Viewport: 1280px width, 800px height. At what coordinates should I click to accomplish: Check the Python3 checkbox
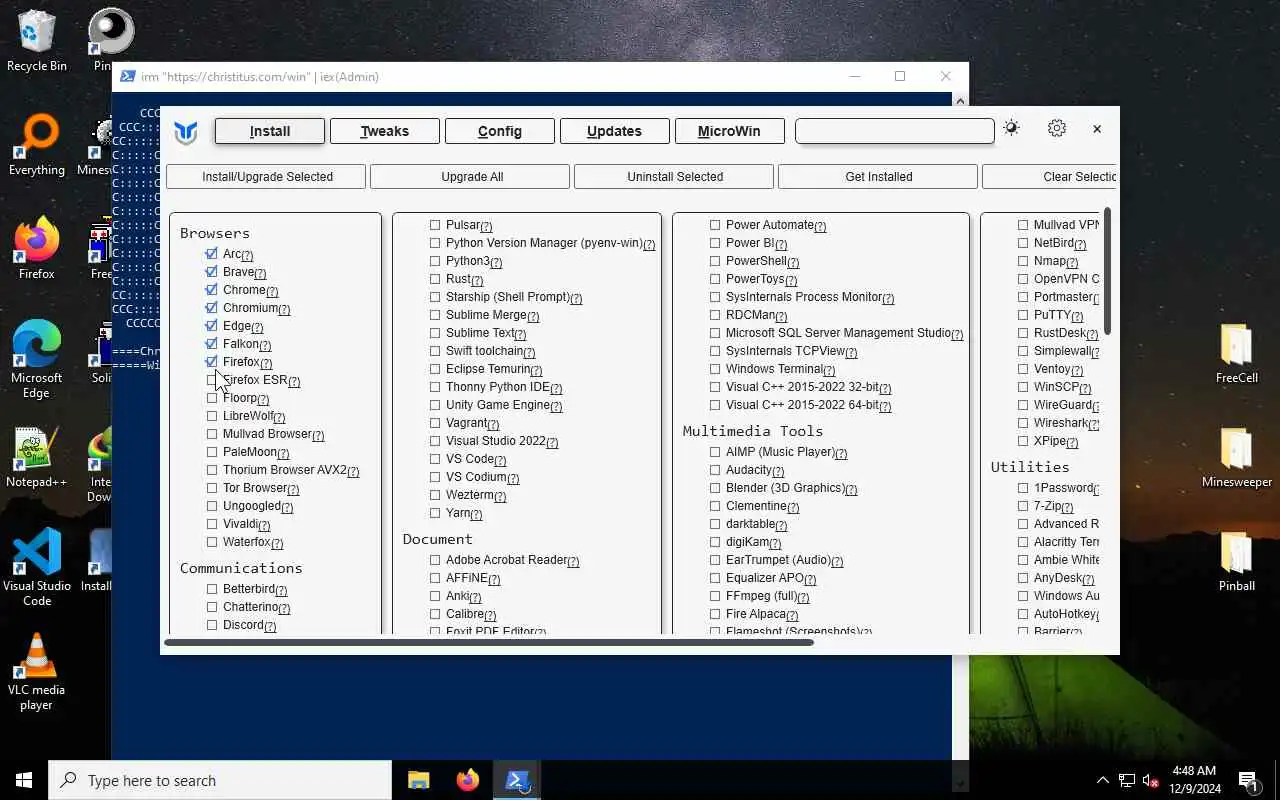point(435,261)
